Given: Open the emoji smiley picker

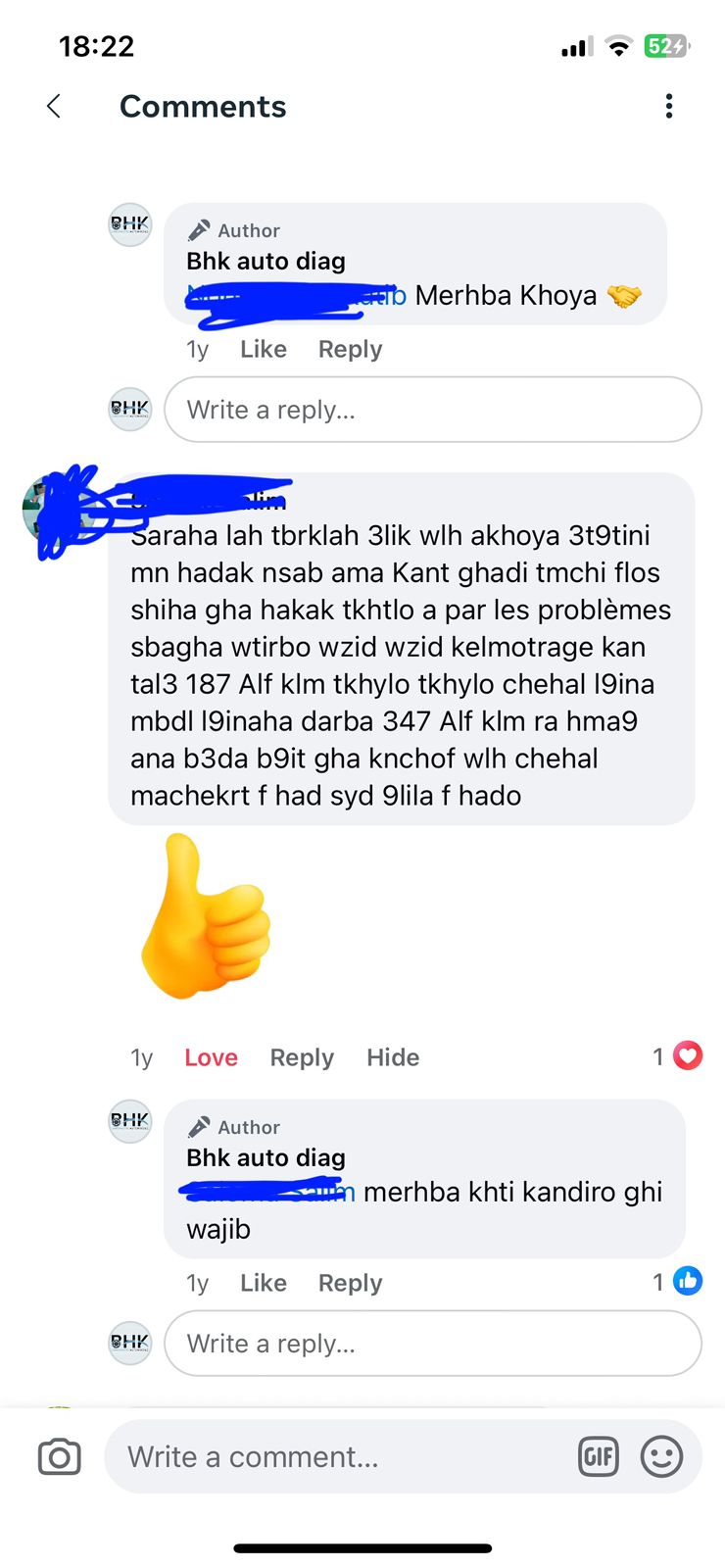Looking at the screenshot, I should (661, 1457).
